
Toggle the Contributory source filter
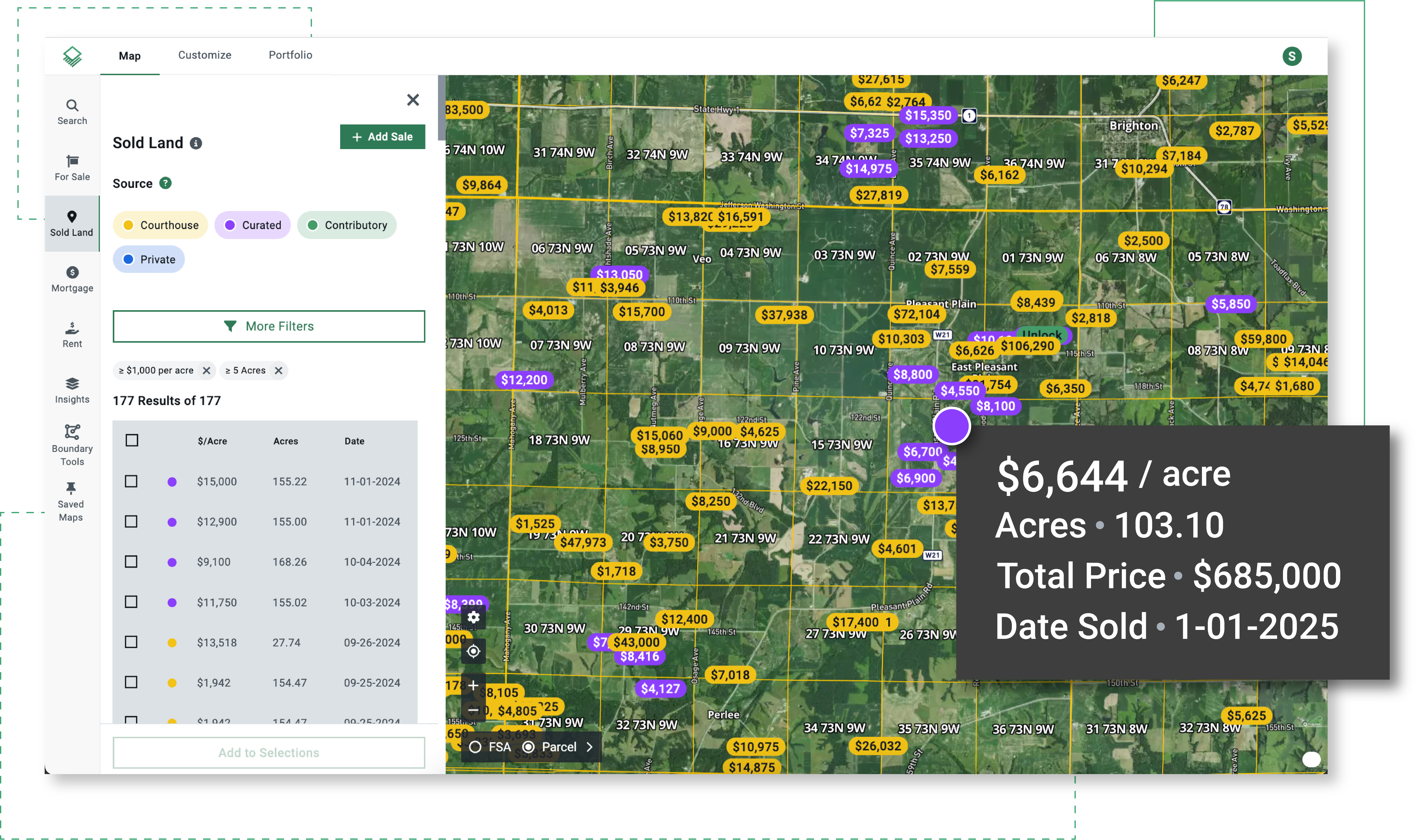click(x=347, y=225)
